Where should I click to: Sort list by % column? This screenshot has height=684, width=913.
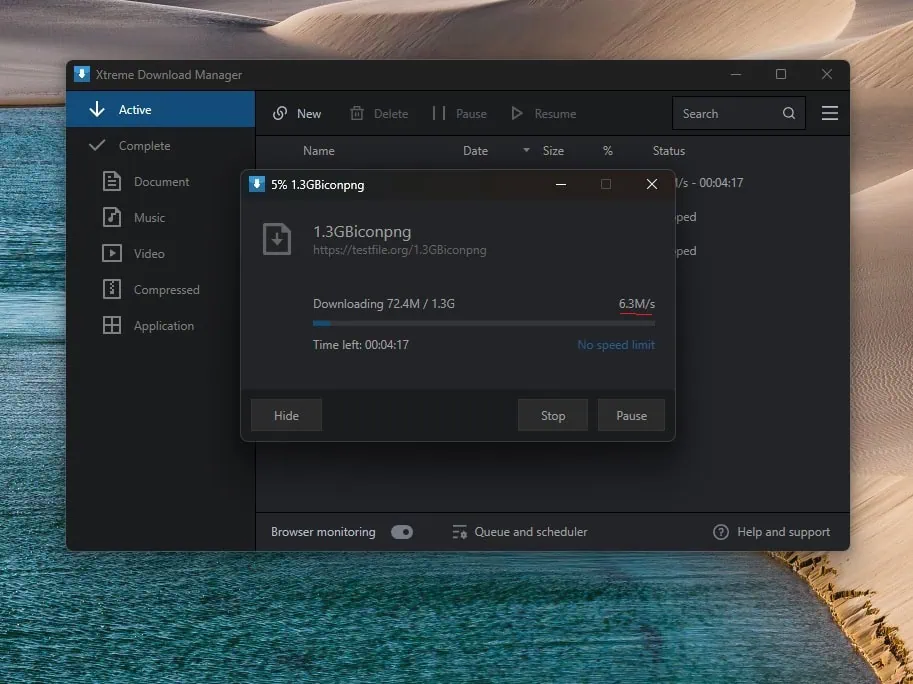(x=607, y=151)
